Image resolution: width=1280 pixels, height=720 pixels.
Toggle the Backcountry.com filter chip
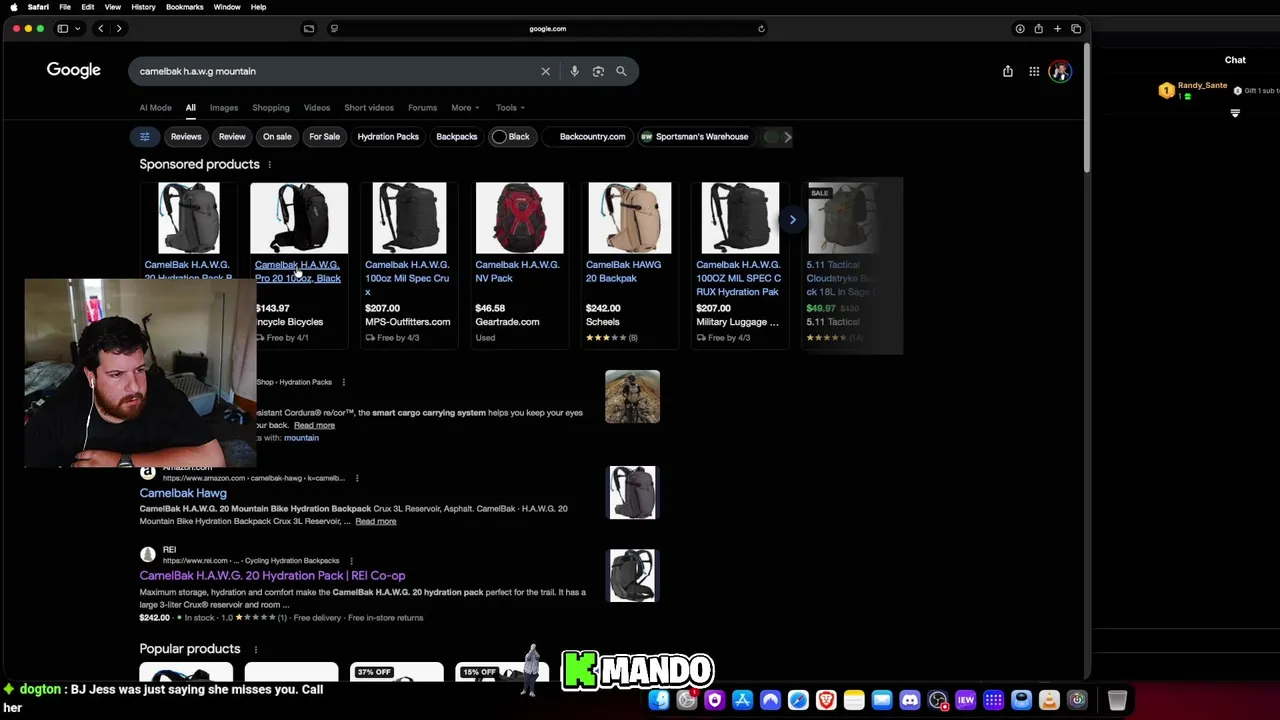pyautogui.click(x=587, y=137)
